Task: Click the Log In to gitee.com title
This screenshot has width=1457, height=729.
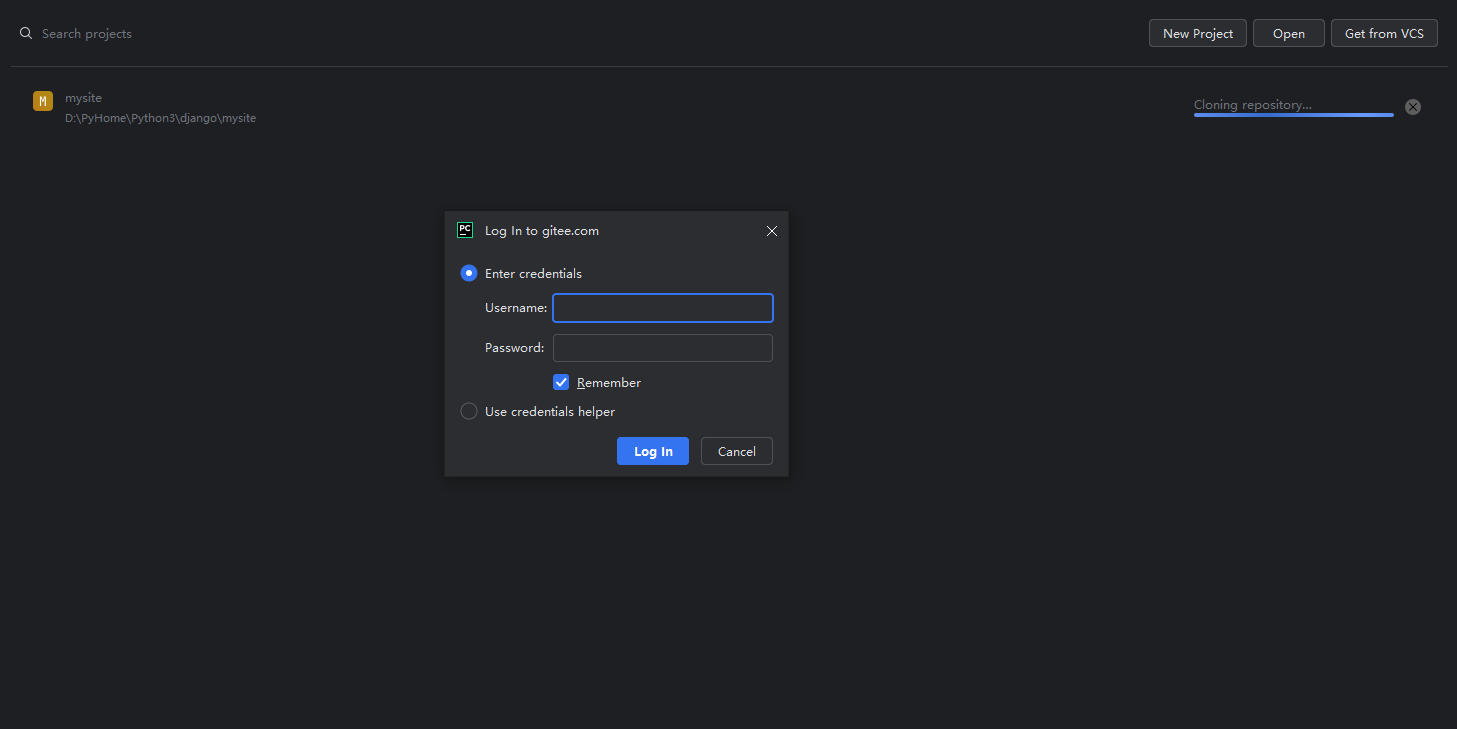Action: [542, 231]
